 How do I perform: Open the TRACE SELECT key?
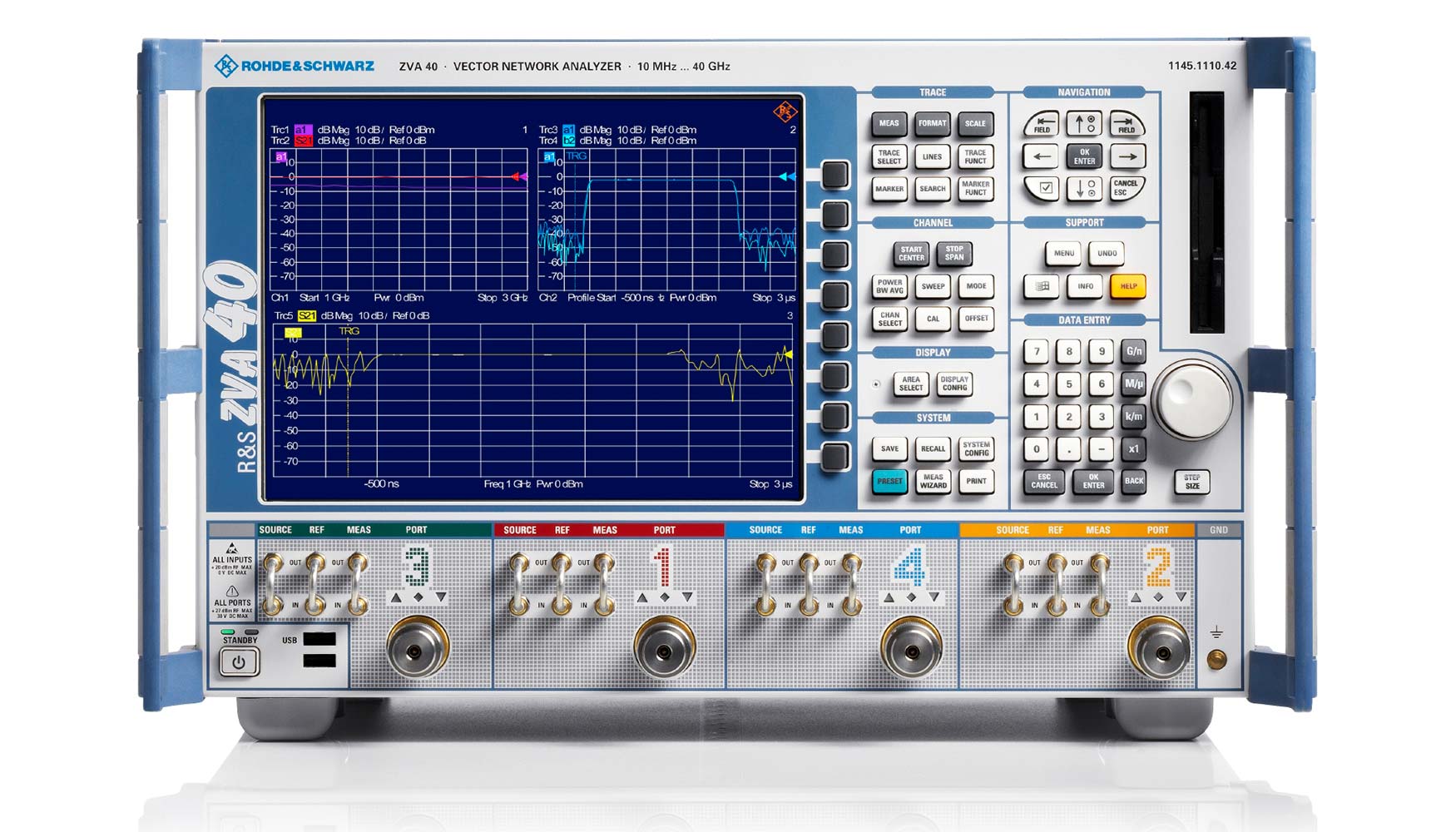pos(889,157)
